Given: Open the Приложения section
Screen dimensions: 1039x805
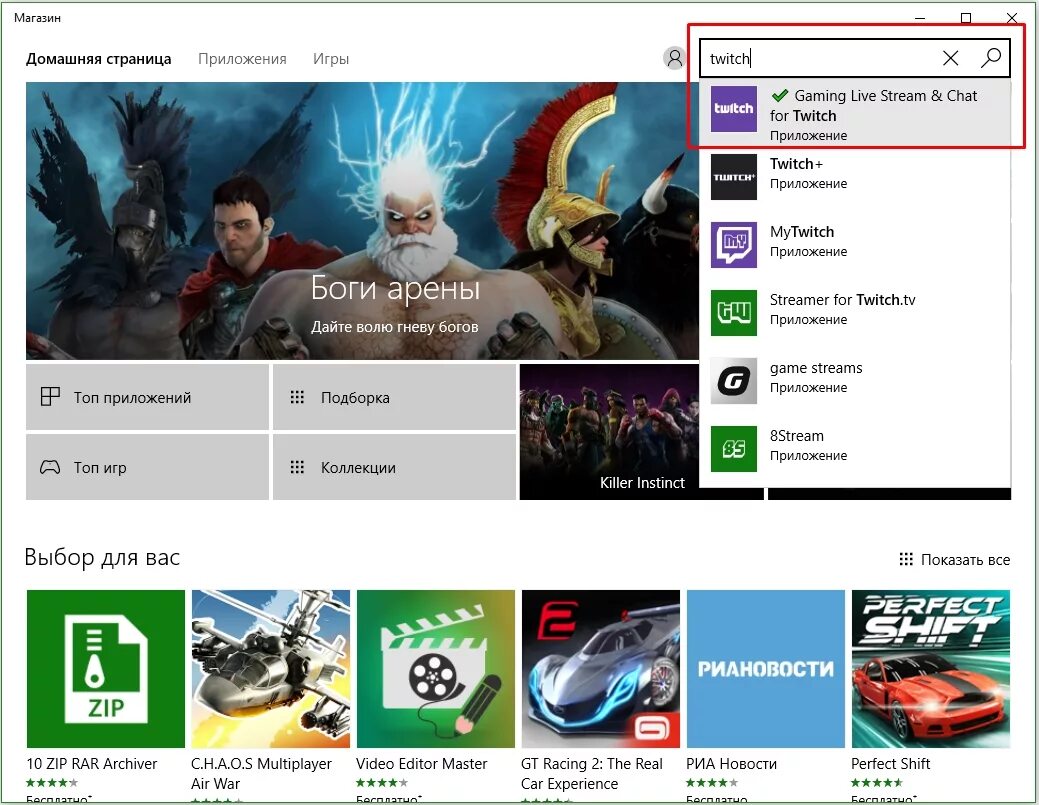Looking at the screenshot, I should click(x=242, y=58).
